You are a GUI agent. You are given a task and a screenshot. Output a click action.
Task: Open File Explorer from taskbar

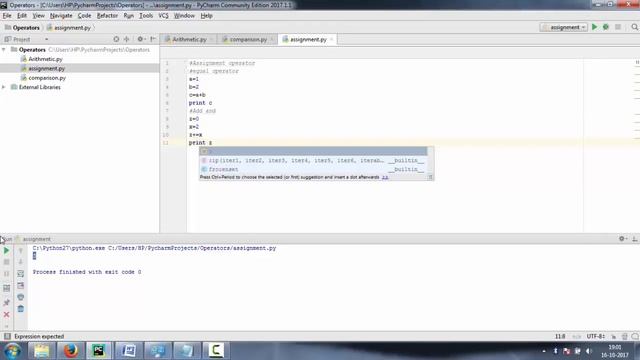point(41,351)
